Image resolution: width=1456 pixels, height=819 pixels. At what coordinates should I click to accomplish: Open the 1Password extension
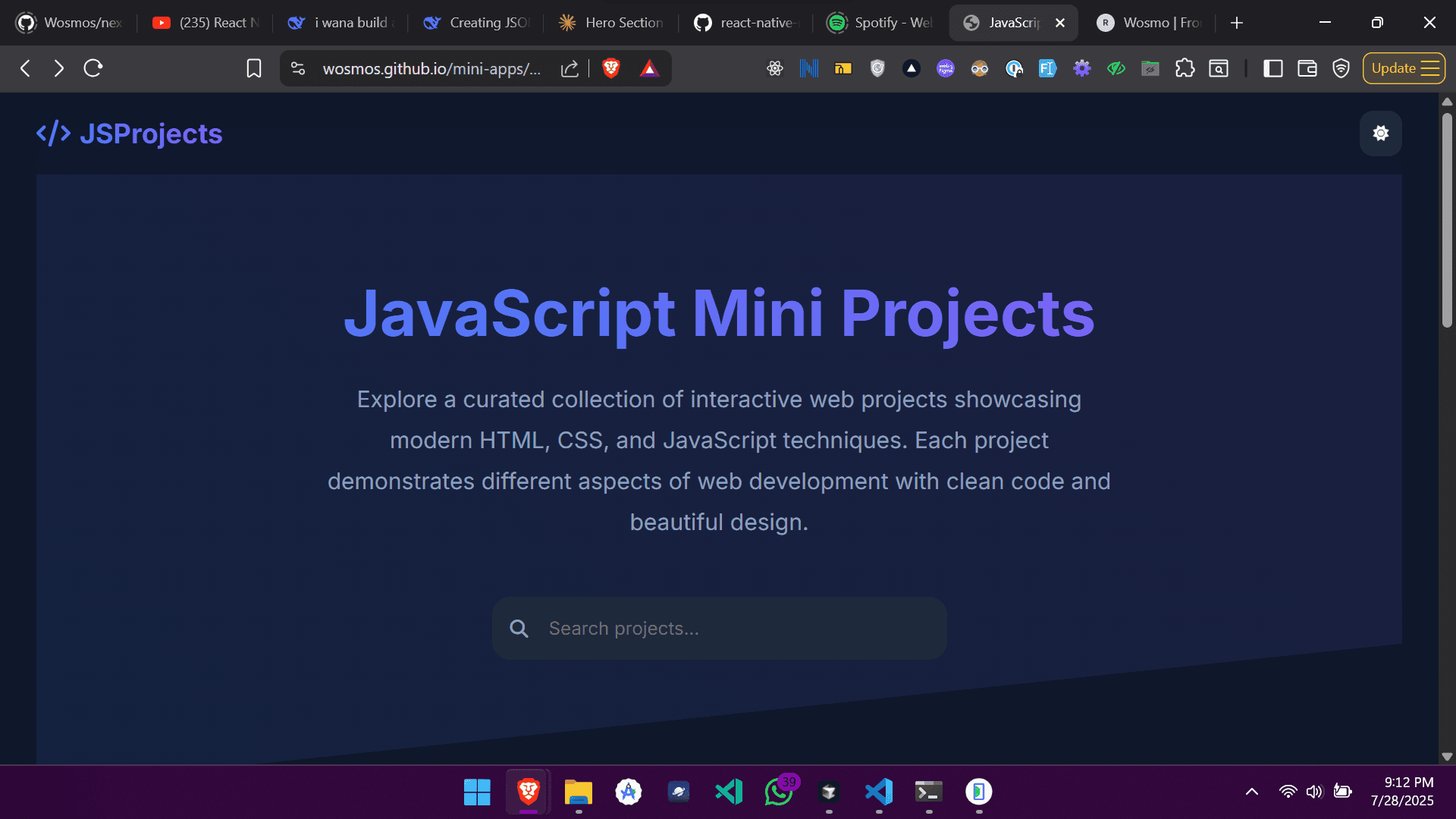click(1014, 68)
